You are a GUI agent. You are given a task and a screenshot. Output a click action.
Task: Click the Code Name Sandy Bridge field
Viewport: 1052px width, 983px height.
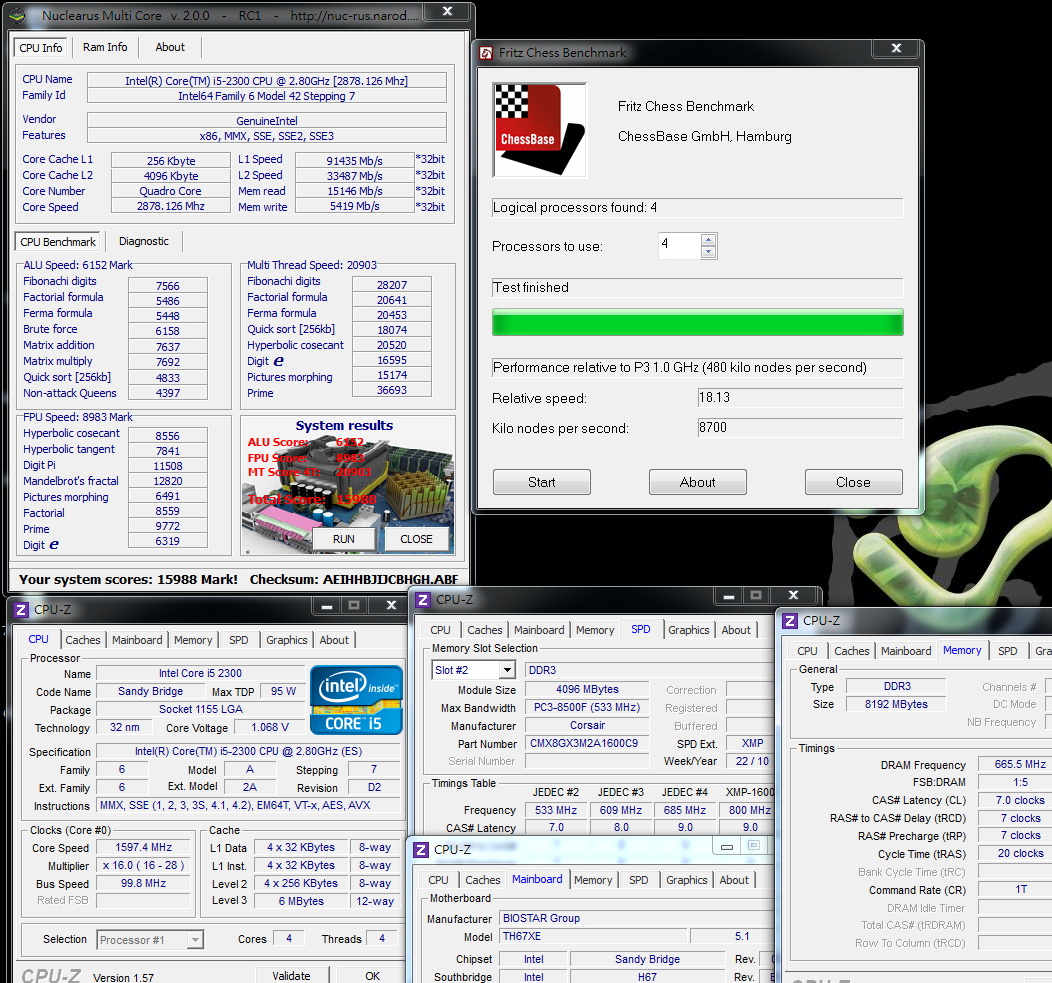coord(150,691)
